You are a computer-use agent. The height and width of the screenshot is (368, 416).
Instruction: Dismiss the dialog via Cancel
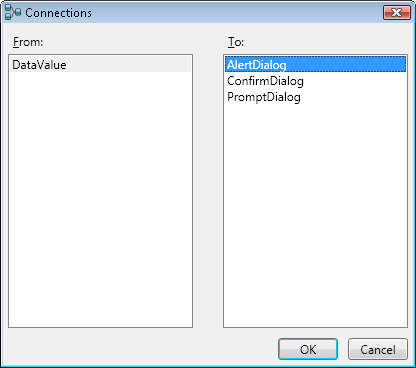click(378, 349)
